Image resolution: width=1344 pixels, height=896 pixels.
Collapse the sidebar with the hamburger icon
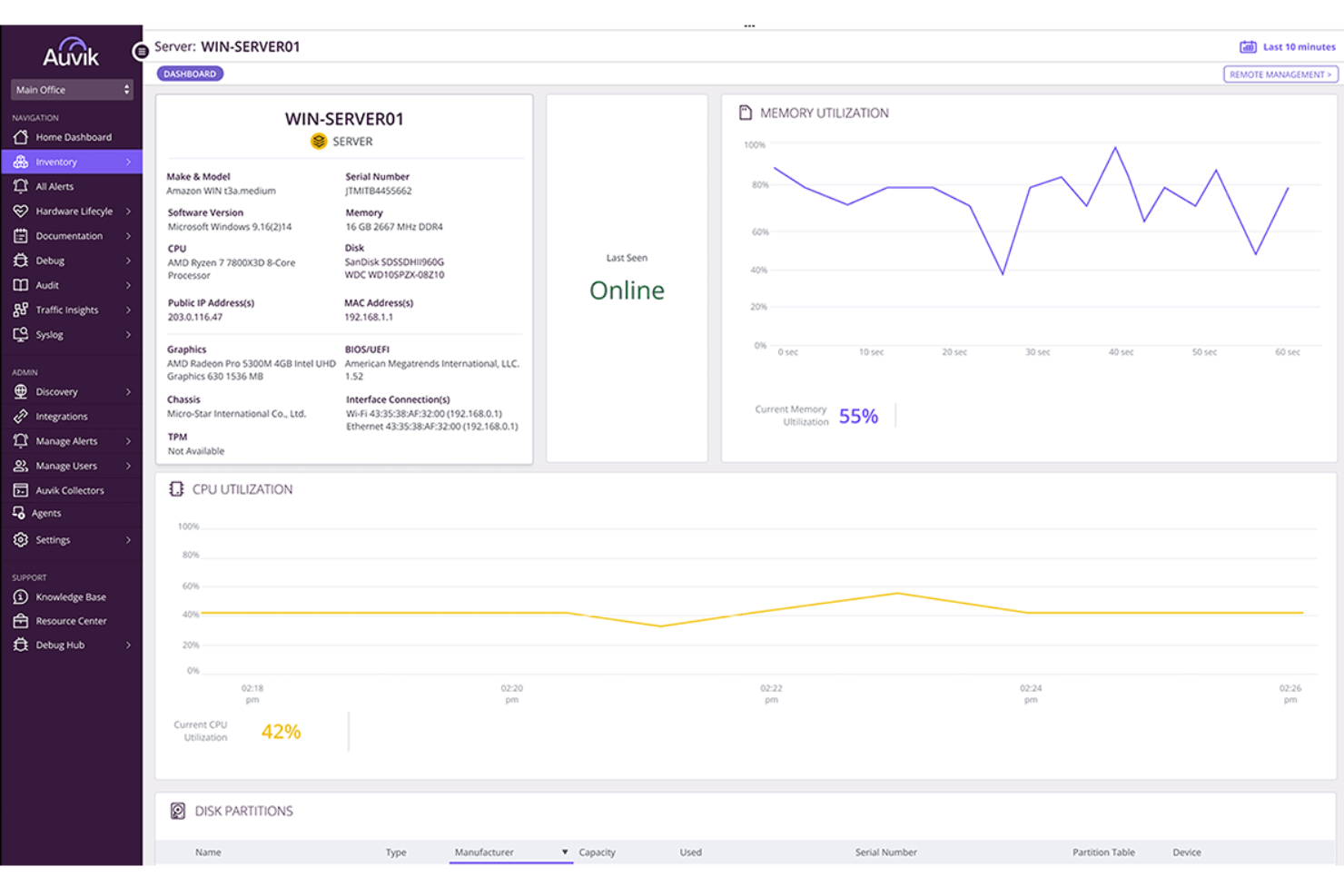(x=142, y=51)
